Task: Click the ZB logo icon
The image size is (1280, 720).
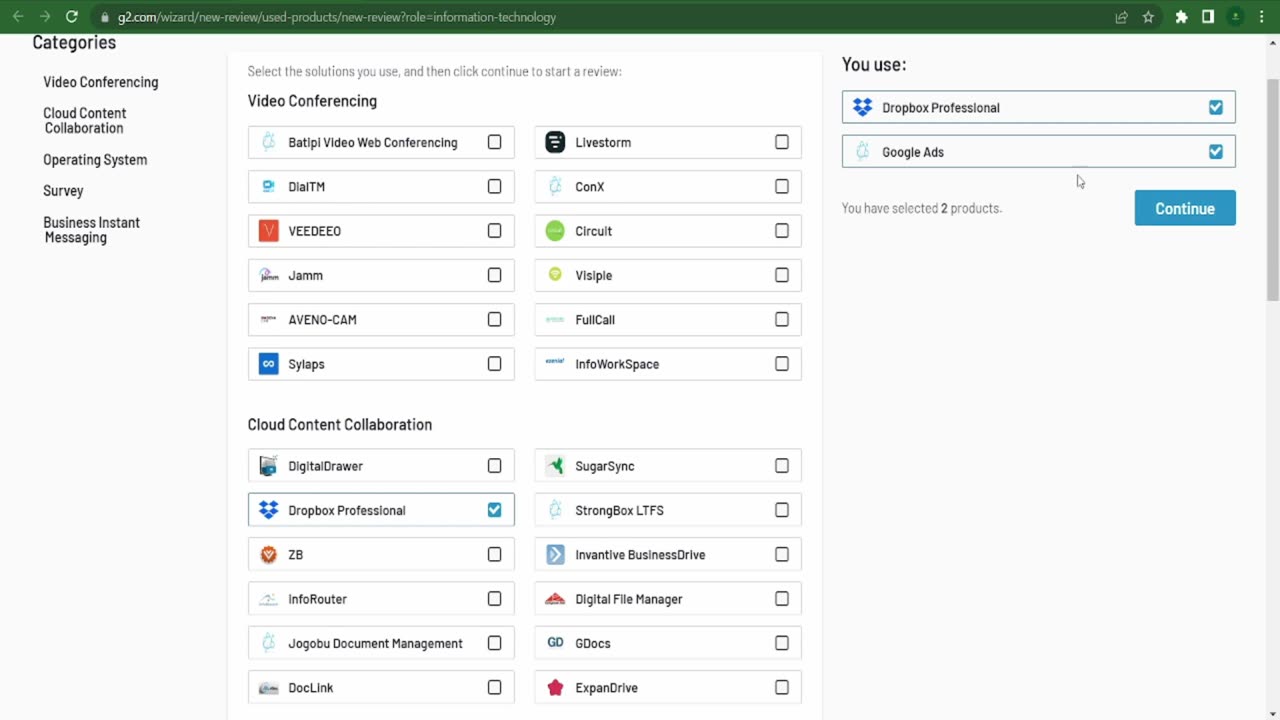Action: pos(268,555)
